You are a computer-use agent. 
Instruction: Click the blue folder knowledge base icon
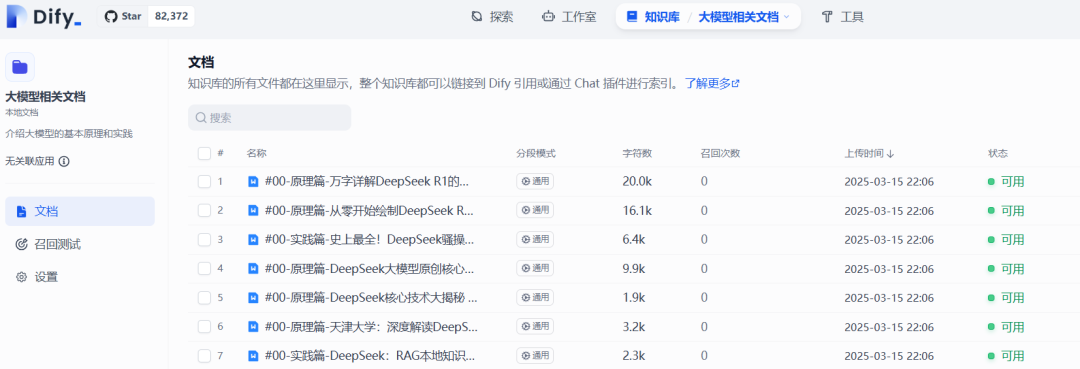pyautogui.click(x=20, y=67)
